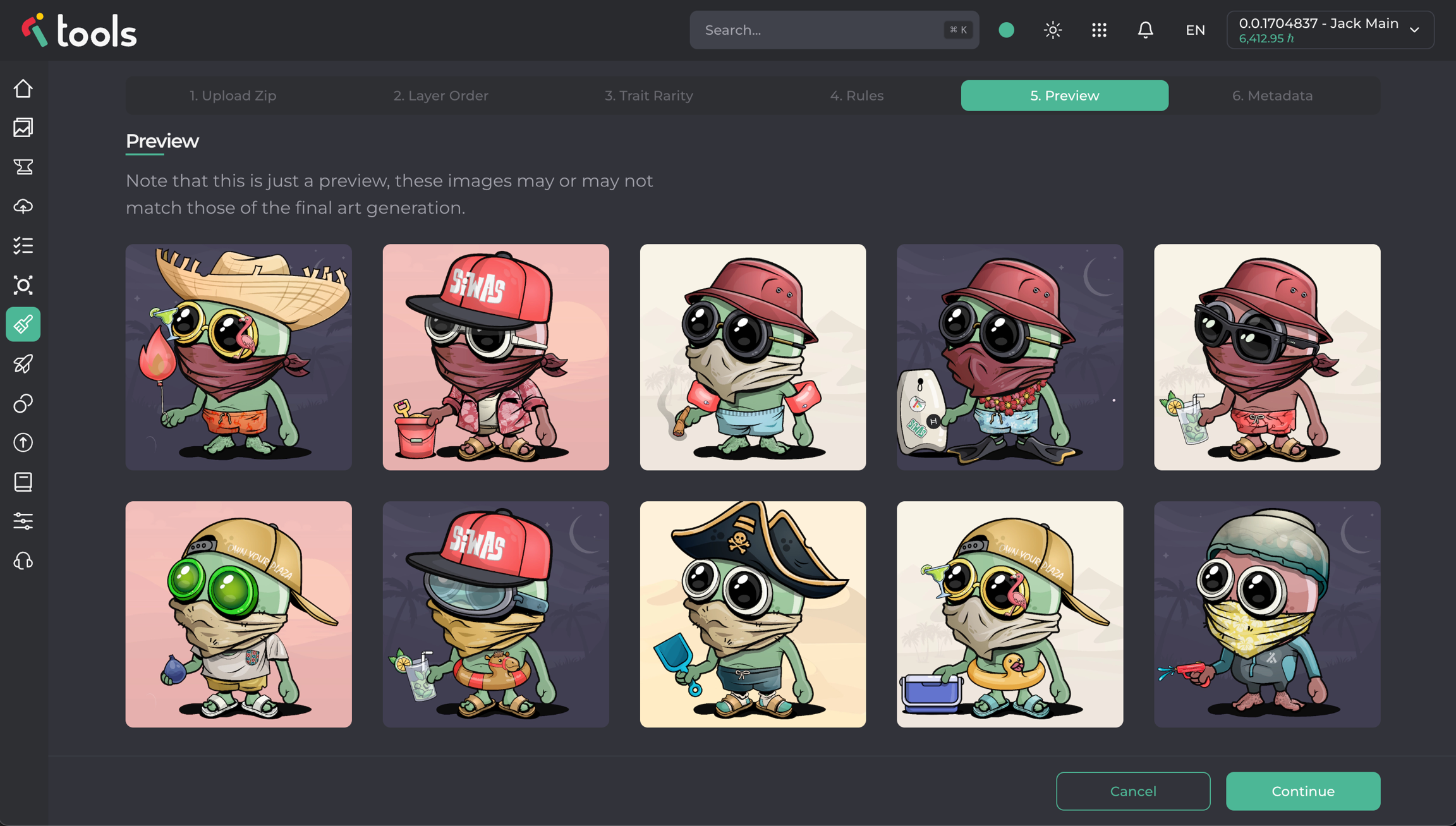The image size is (1456, 826).
Task: Switch to the Trait Rarity step
Action: [x=648, y=95]
